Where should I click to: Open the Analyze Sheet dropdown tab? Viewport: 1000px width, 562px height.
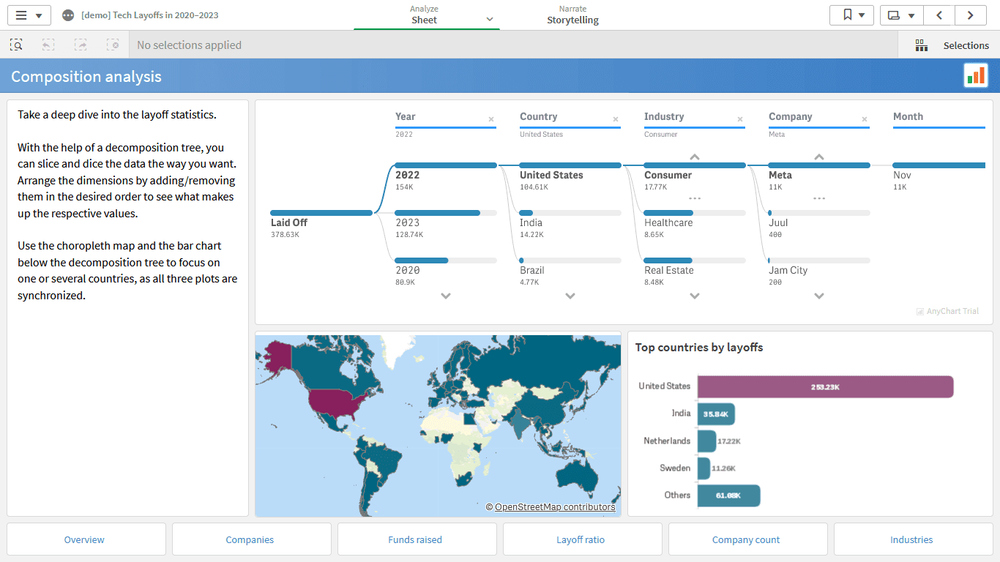coord(426,15)
